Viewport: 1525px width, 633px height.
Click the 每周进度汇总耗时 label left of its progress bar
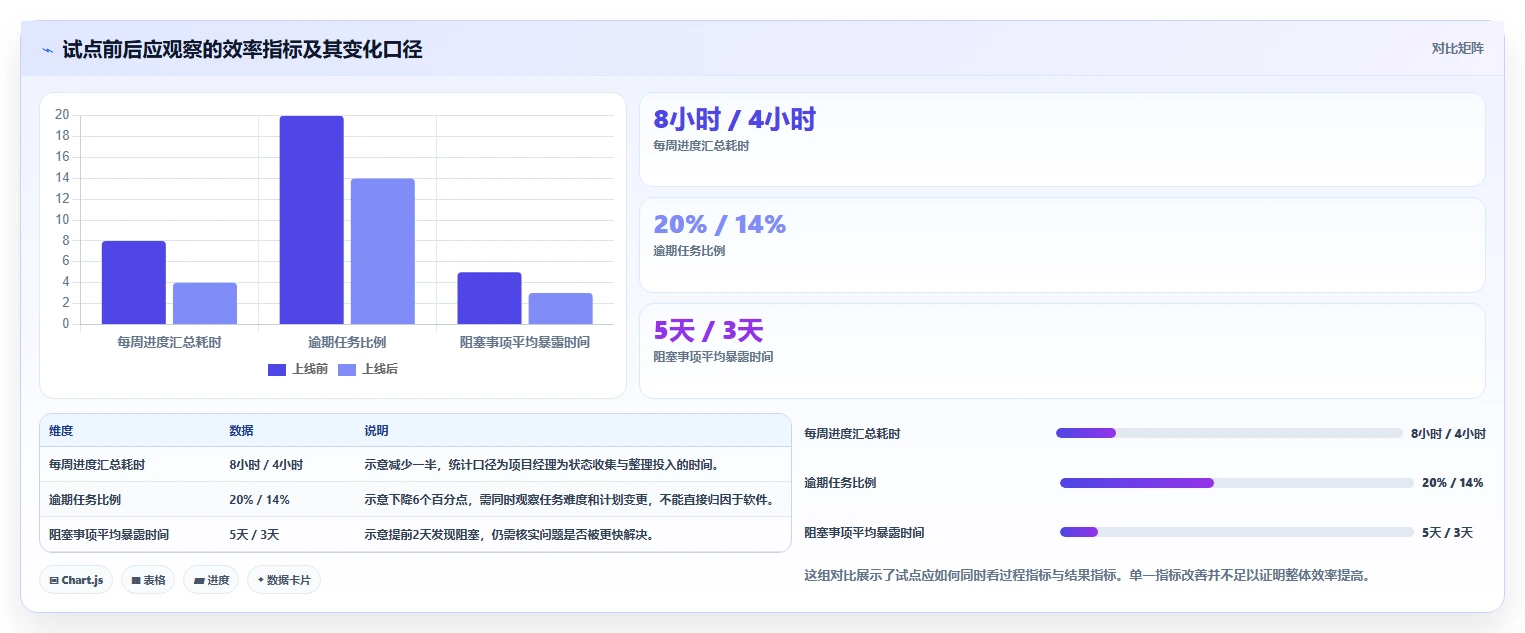pos(852,434)
